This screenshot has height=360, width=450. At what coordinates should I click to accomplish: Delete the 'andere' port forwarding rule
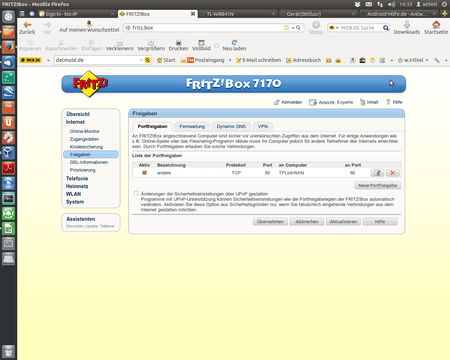point(393,173)
